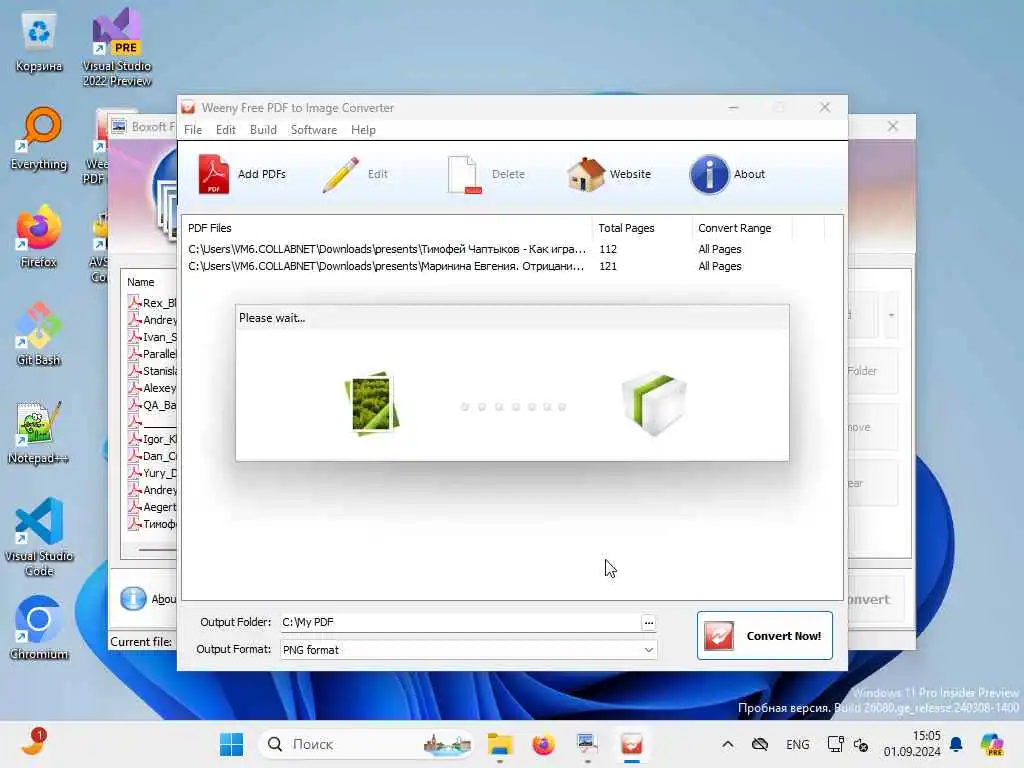Viewport: 1024px width, 768px height.
Task: Open Recycle Bin desktop icon
Action: click(x=39, y=42)
